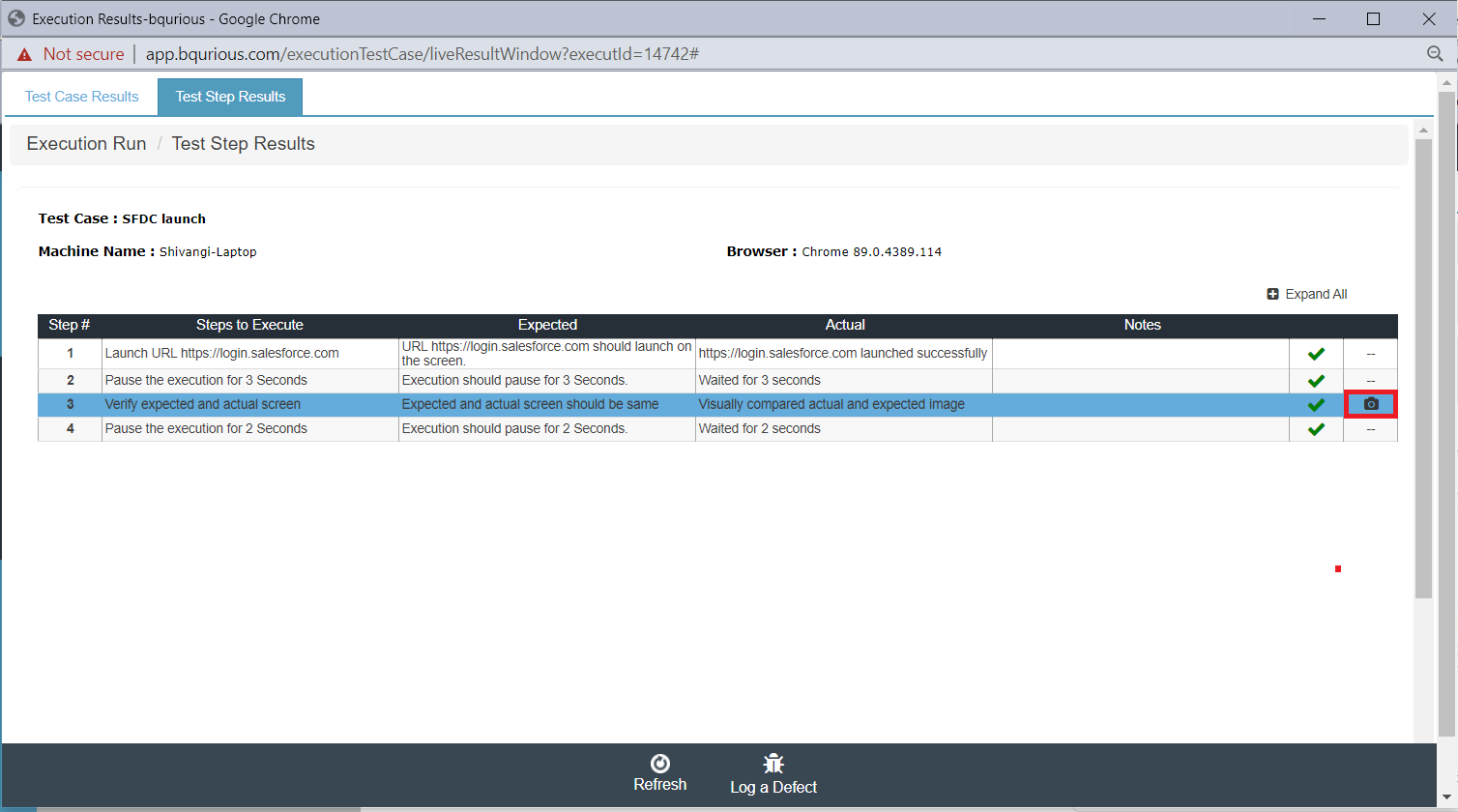Click 'https://login.salesforce.com launched successfully' cell

pos(843,353)
